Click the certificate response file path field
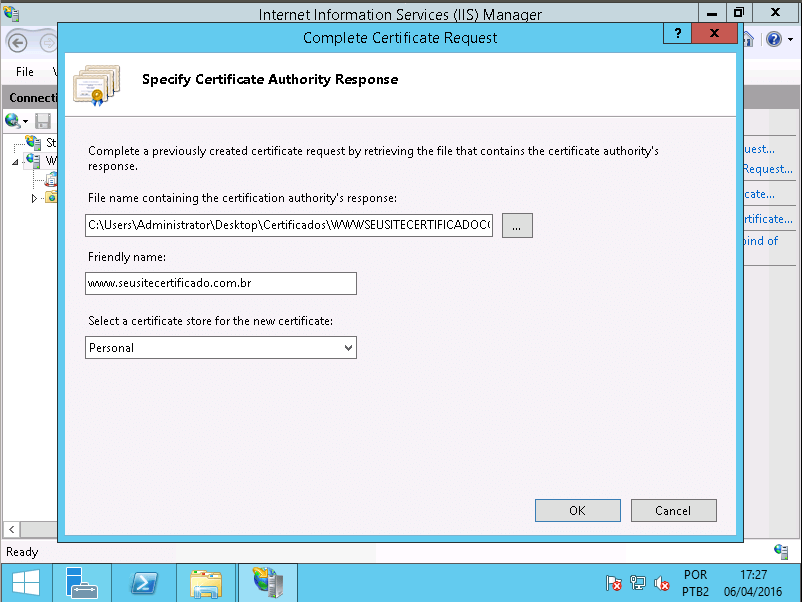Viewport: 802px width, 602px height. click(288, 226)
